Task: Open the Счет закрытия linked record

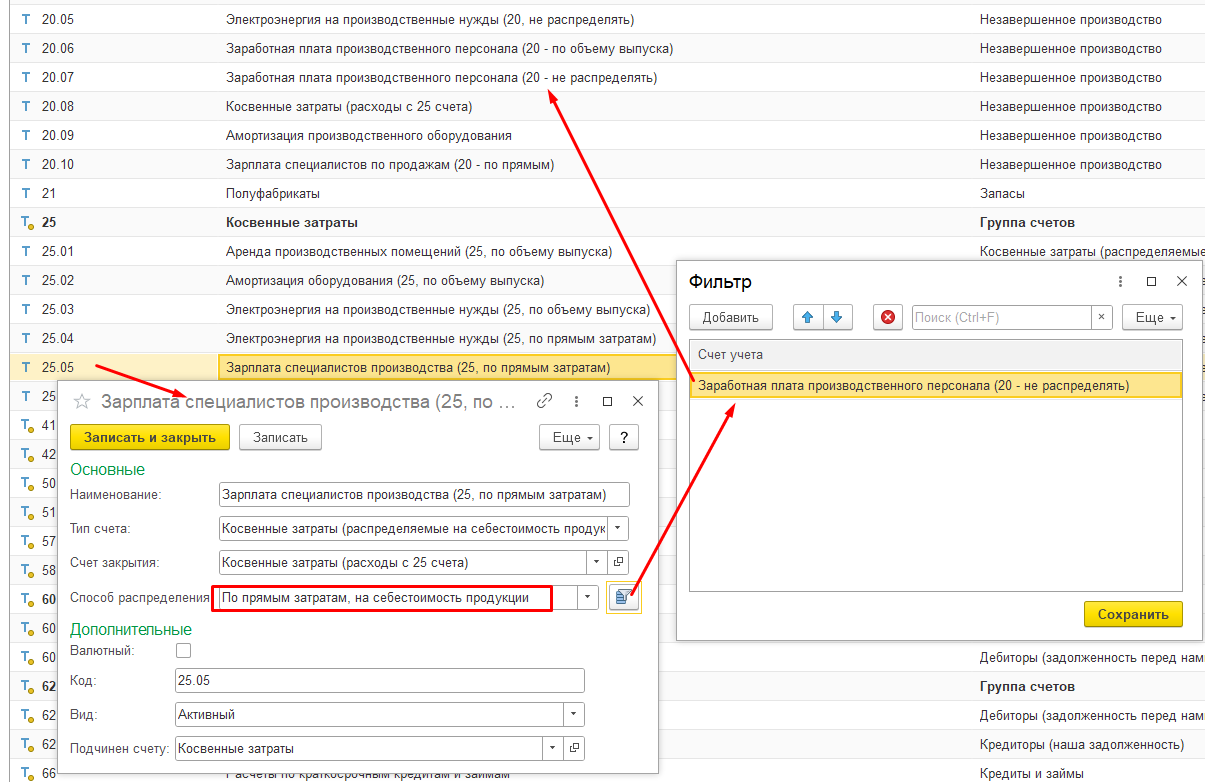Action: click(619, 562)
